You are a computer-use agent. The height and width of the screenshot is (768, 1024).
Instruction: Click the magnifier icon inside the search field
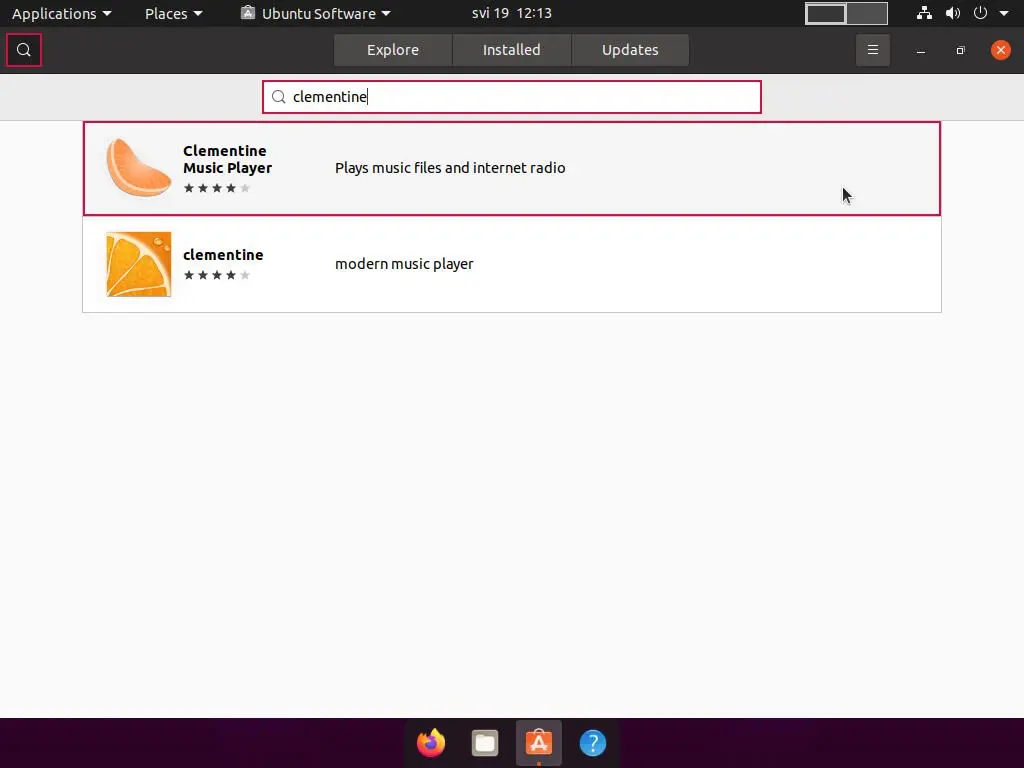[x=279, y=97]
